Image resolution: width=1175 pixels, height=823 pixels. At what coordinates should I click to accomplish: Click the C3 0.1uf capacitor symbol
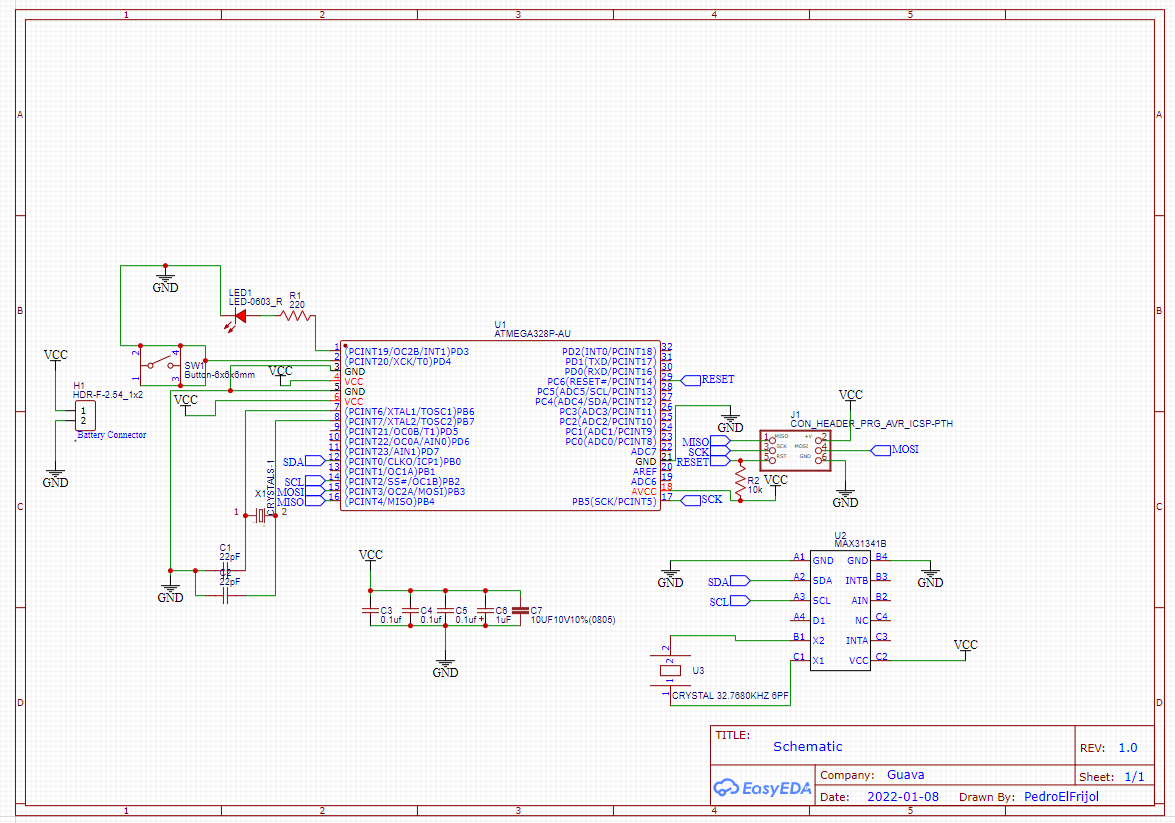[370, 611]
